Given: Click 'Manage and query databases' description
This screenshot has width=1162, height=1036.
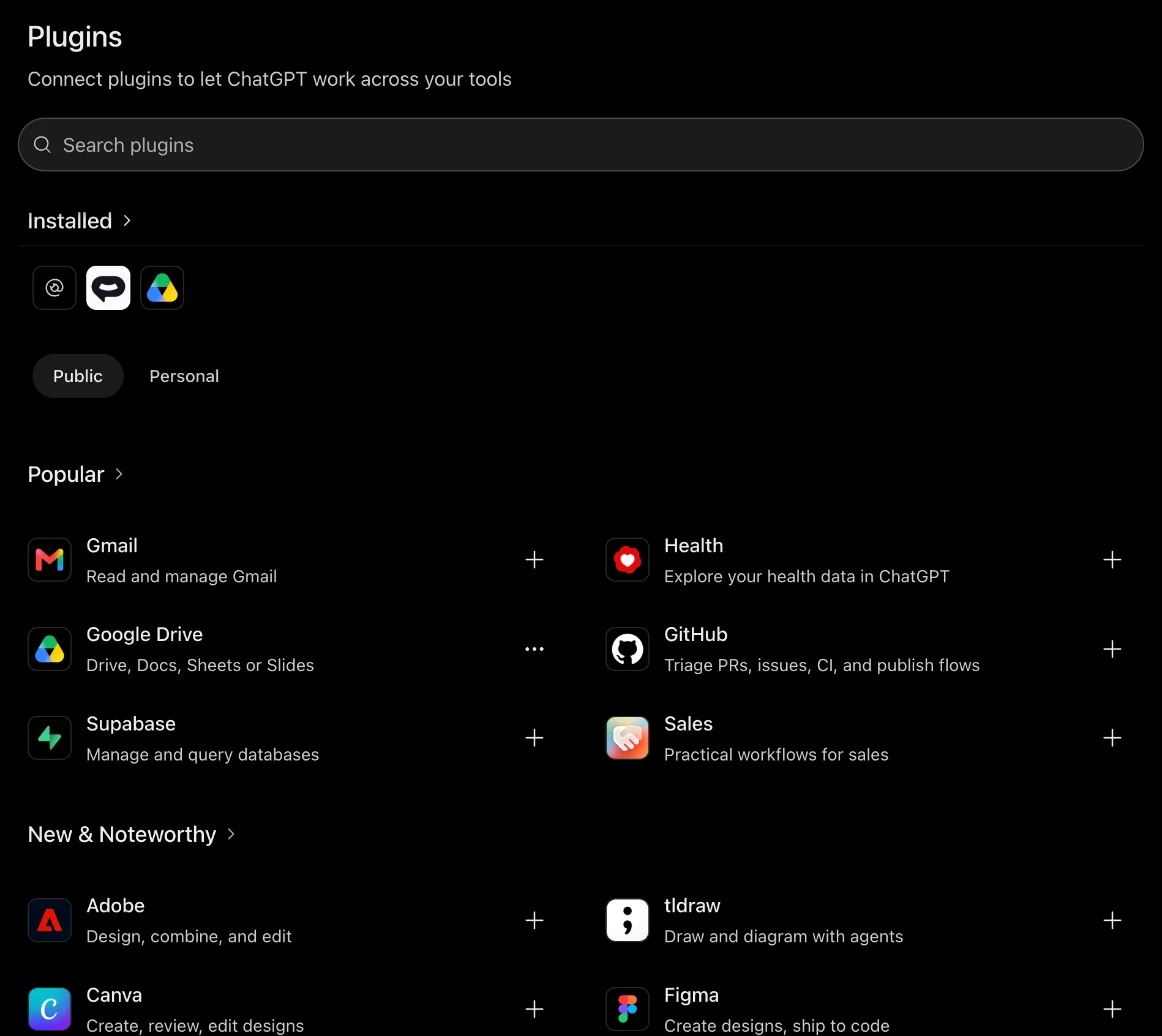Looking at the screenshot, I should [x=202, y=754].
